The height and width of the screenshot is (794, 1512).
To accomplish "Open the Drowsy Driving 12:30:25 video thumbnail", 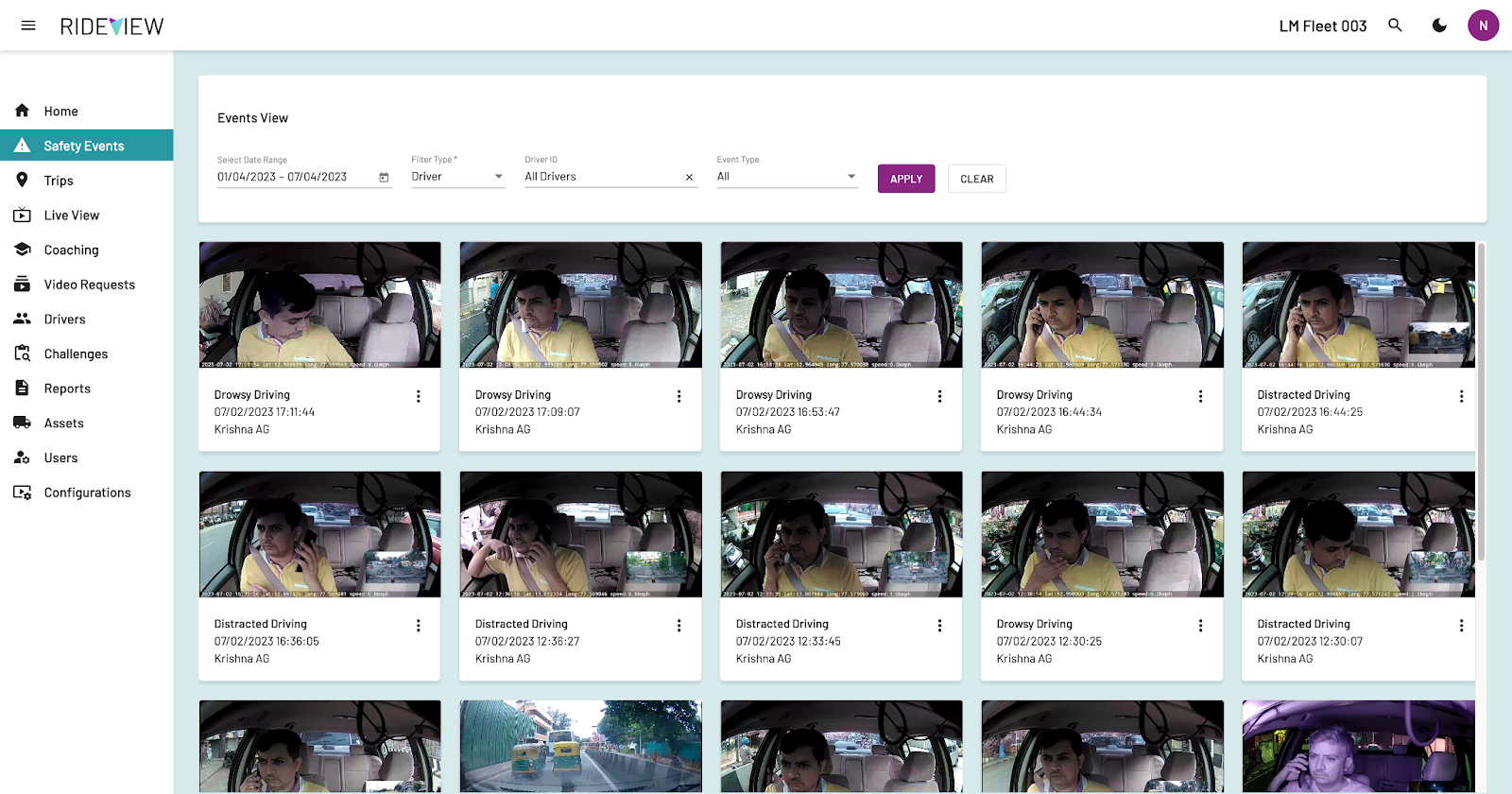I will [x=1103, y=534].
